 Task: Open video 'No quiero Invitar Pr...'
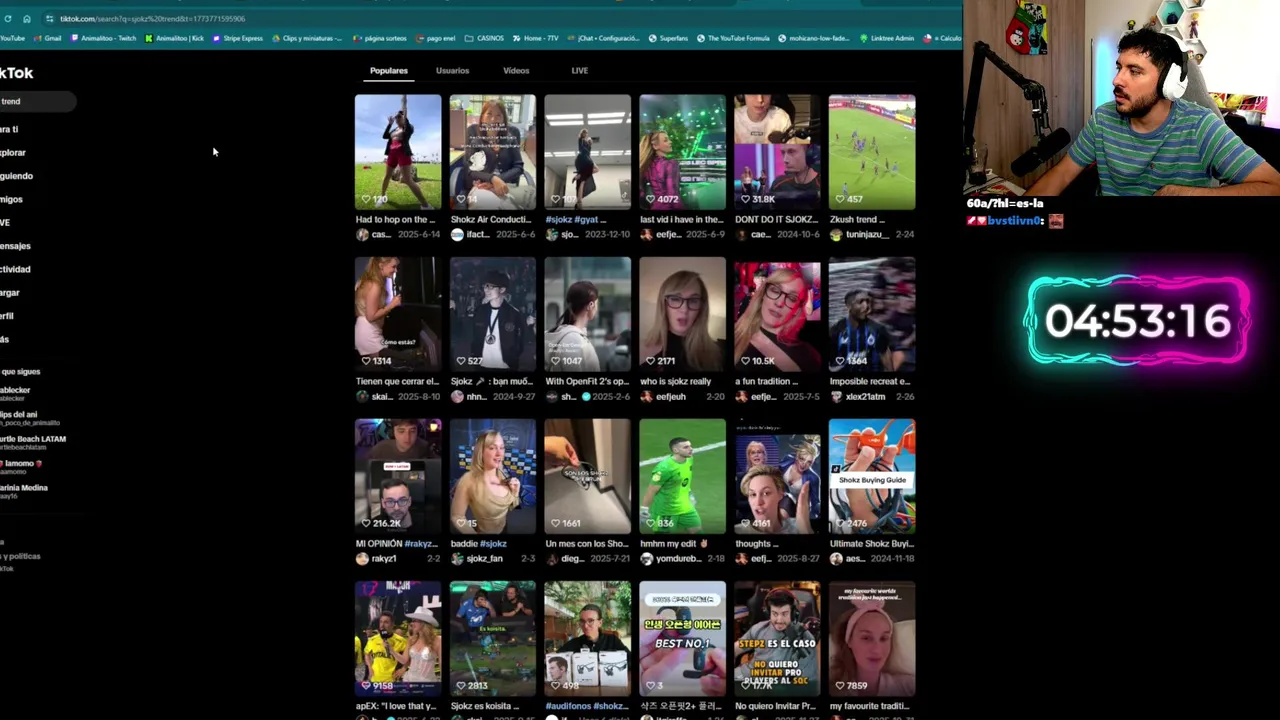coord(777,638)
